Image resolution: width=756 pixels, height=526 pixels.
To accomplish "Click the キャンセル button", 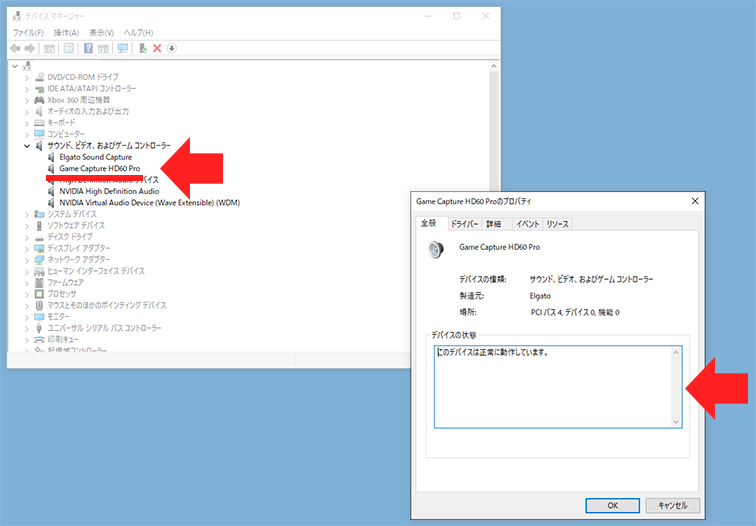I will coord(672,505).
